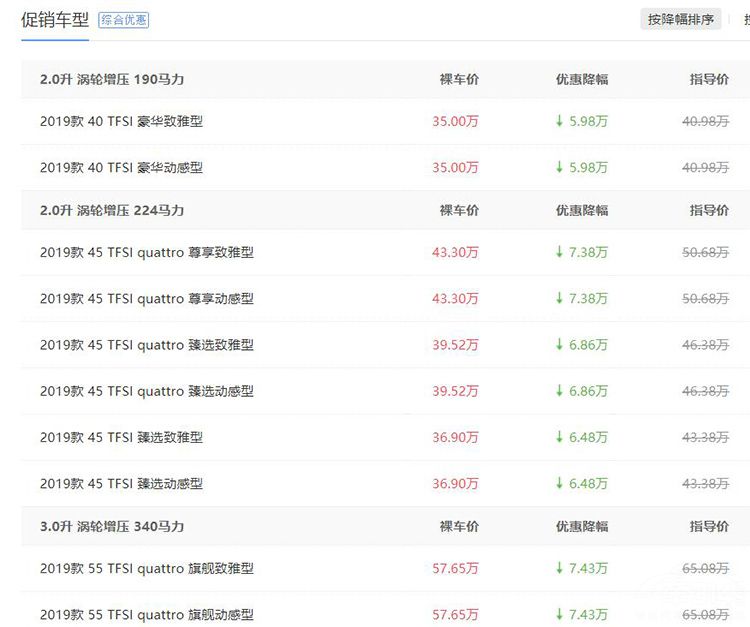Screen dimensions: 750x627
Task: Click 43.30万 price of 尊享动感型
Action: [455, 299]
